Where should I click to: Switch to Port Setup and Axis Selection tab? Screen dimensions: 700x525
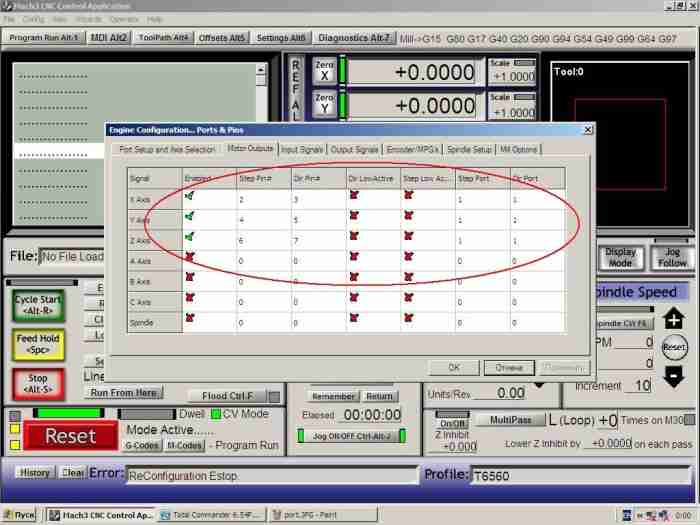pyautogui.click(x=167, y=150)
